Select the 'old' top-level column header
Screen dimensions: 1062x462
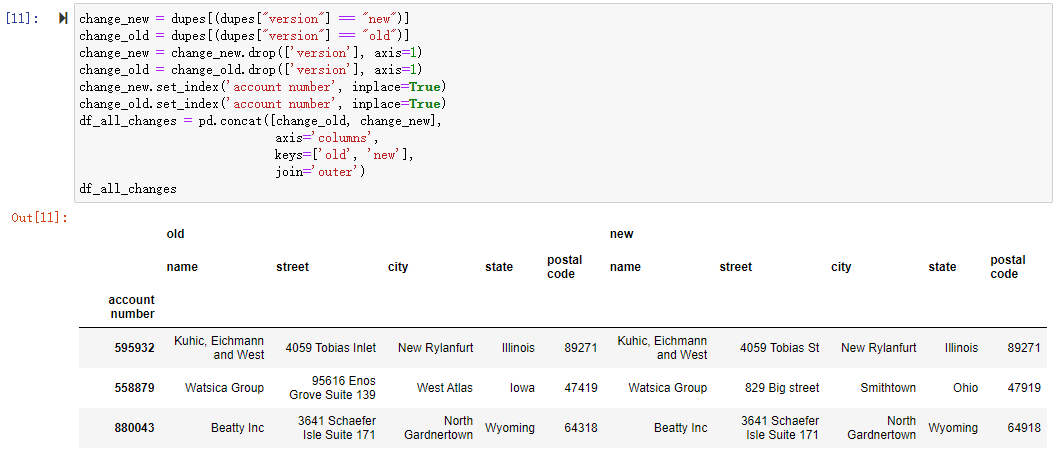(x=175, y=234)
